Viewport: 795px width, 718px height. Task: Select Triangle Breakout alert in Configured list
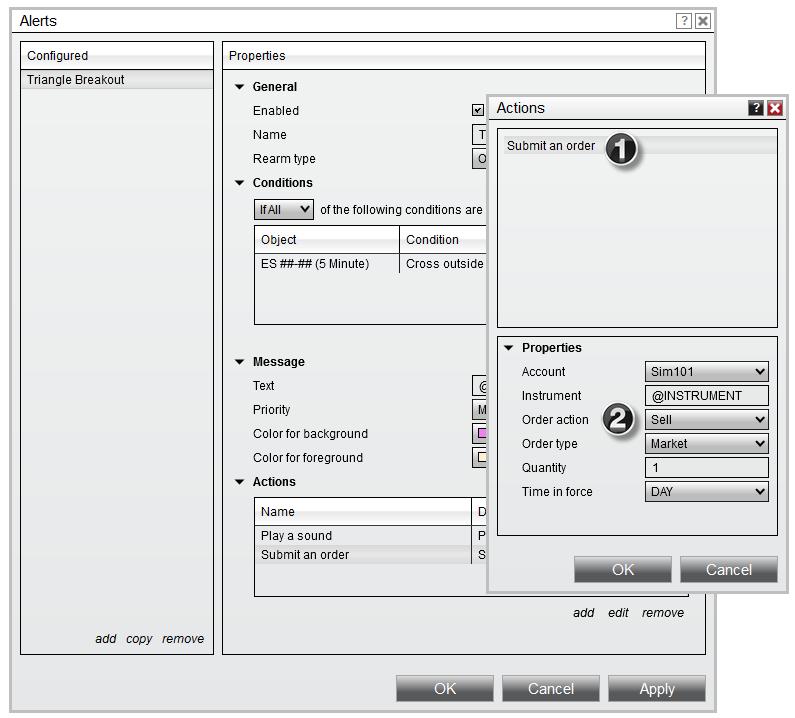[116, 80]
